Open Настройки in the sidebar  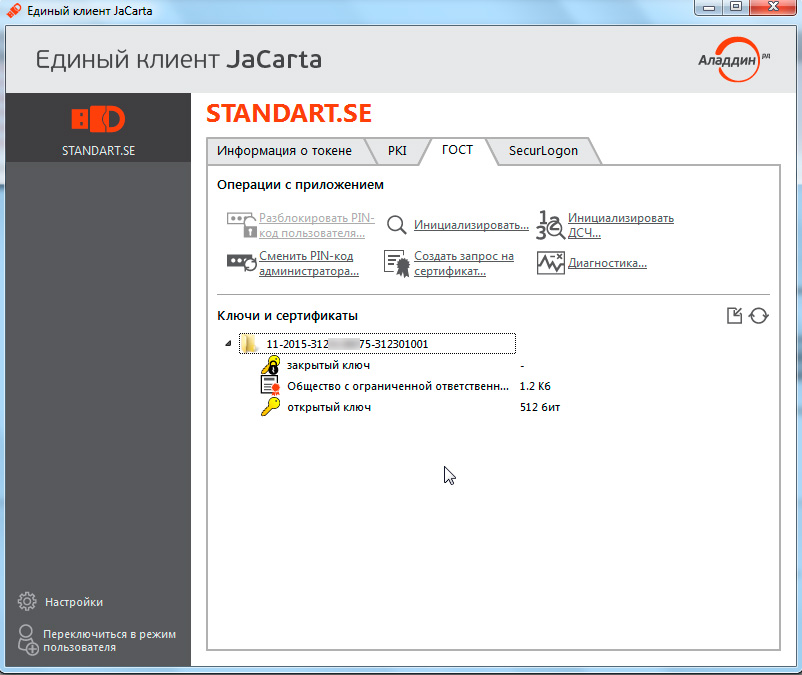click(x=74, y=602)
